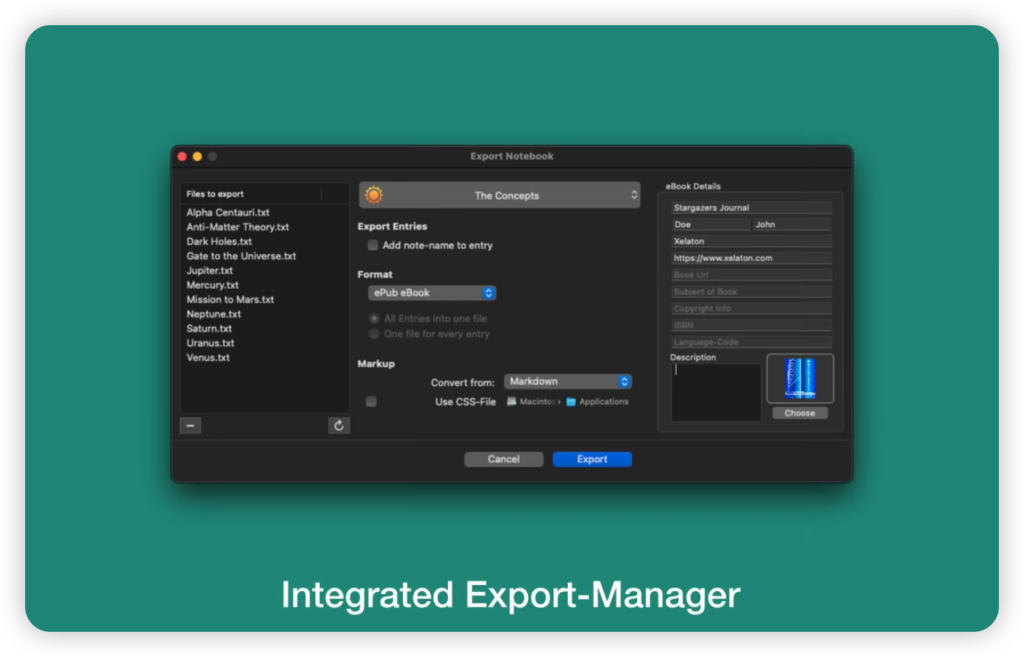The height and width of the screenshot is (657, 1024).
Task: Select Jupiter.txt in the files list
Action: point(208,270)
